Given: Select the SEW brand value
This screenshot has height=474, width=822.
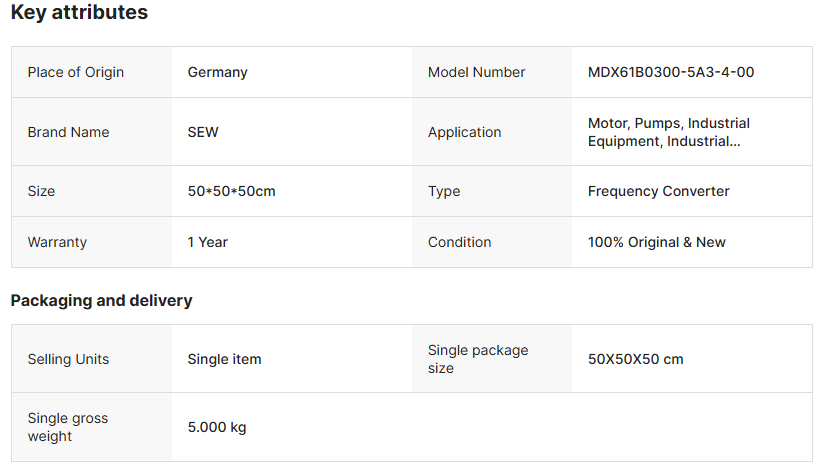Looking at the screenshot, I should tap(203, 132).
